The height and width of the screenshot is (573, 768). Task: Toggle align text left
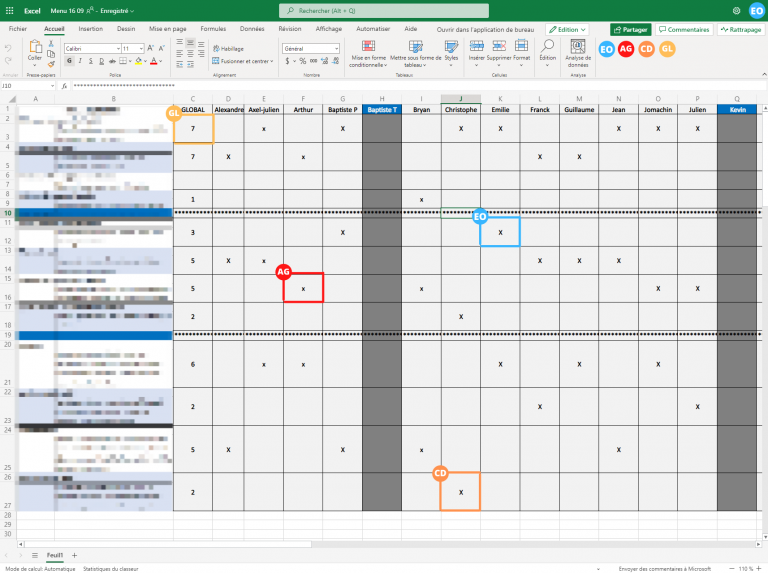[x=180, y=53]
